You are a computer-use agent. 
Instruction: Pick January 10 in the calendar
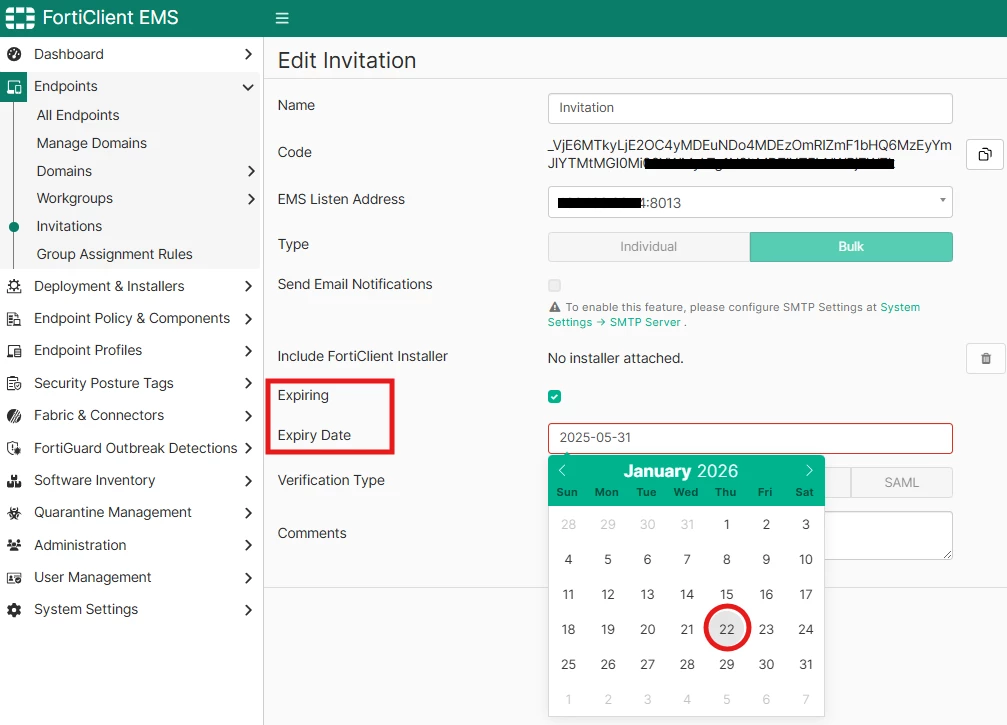coord(805,559)
